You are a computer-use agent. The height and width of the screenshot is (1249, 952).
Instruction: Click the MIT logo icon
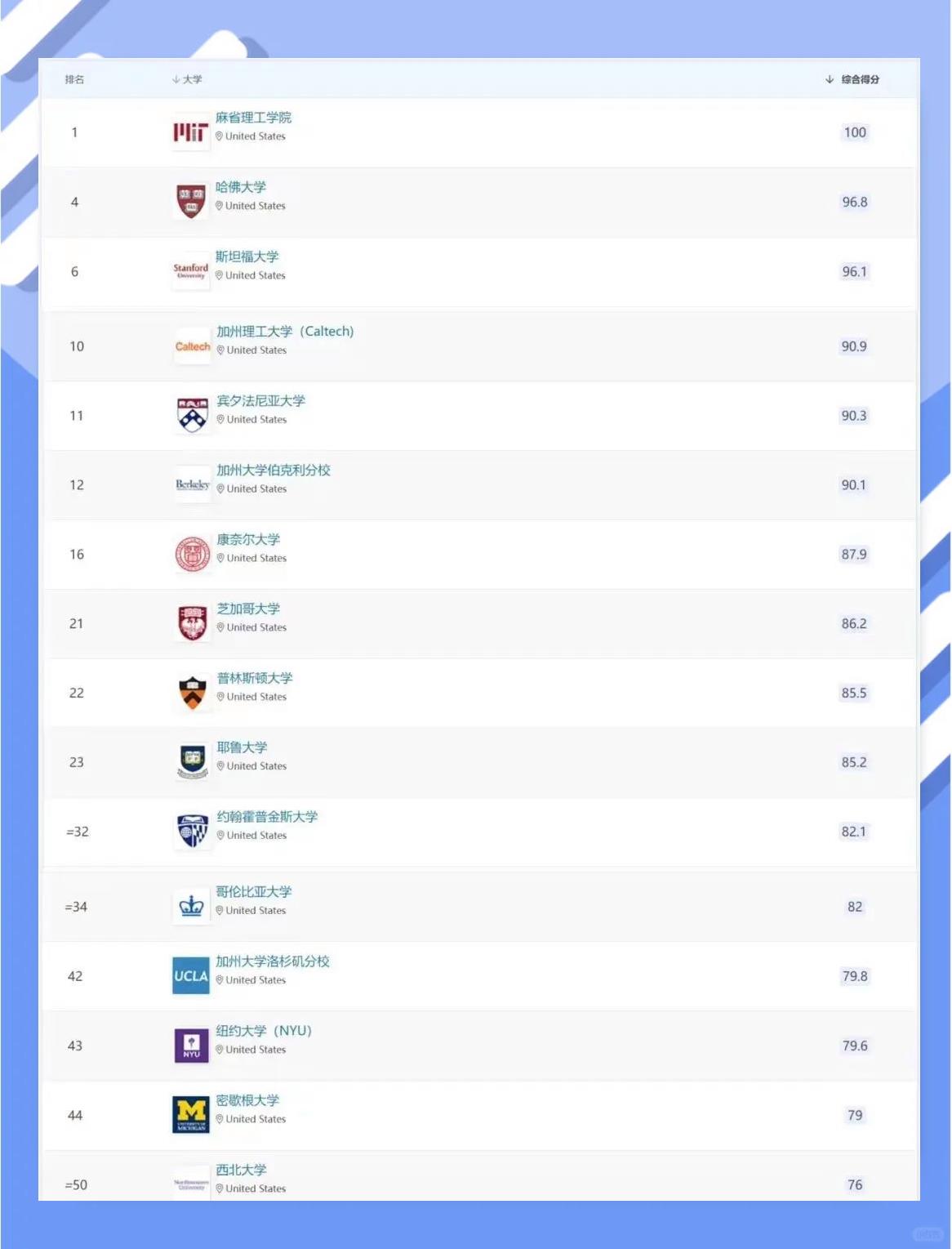191,132
